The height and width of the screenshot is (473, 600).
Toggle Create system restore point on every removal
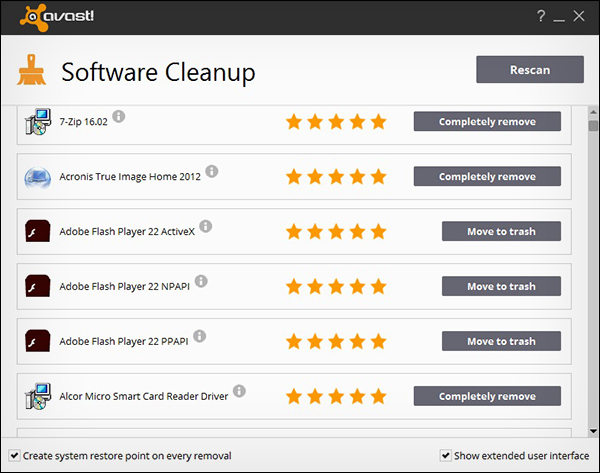coord(14,456)
